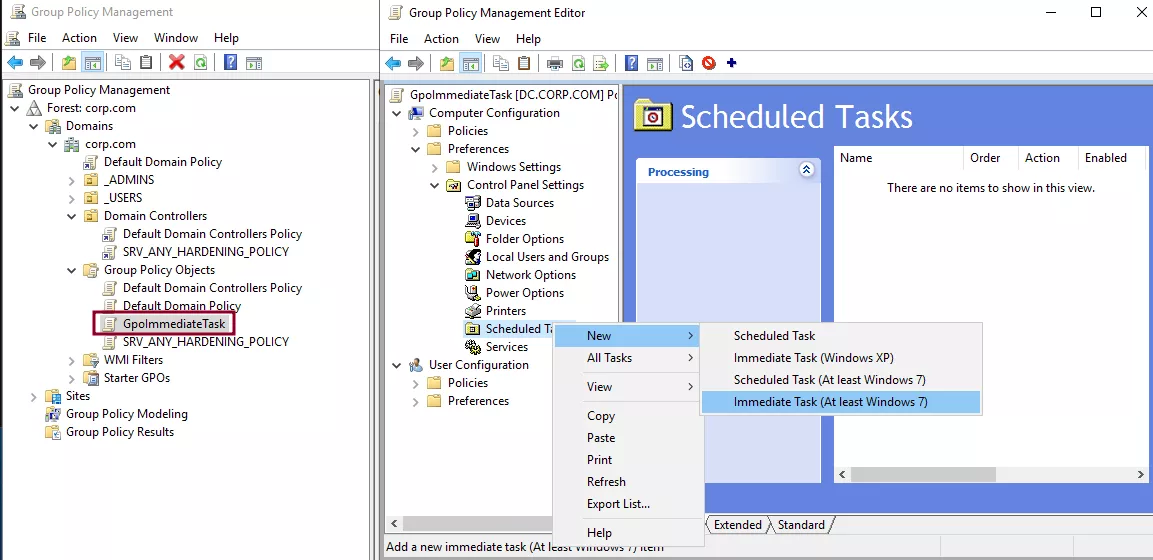1153x560 pixels.
Task: Click red disable item icon in Editor toolbar
Action: 709,63
